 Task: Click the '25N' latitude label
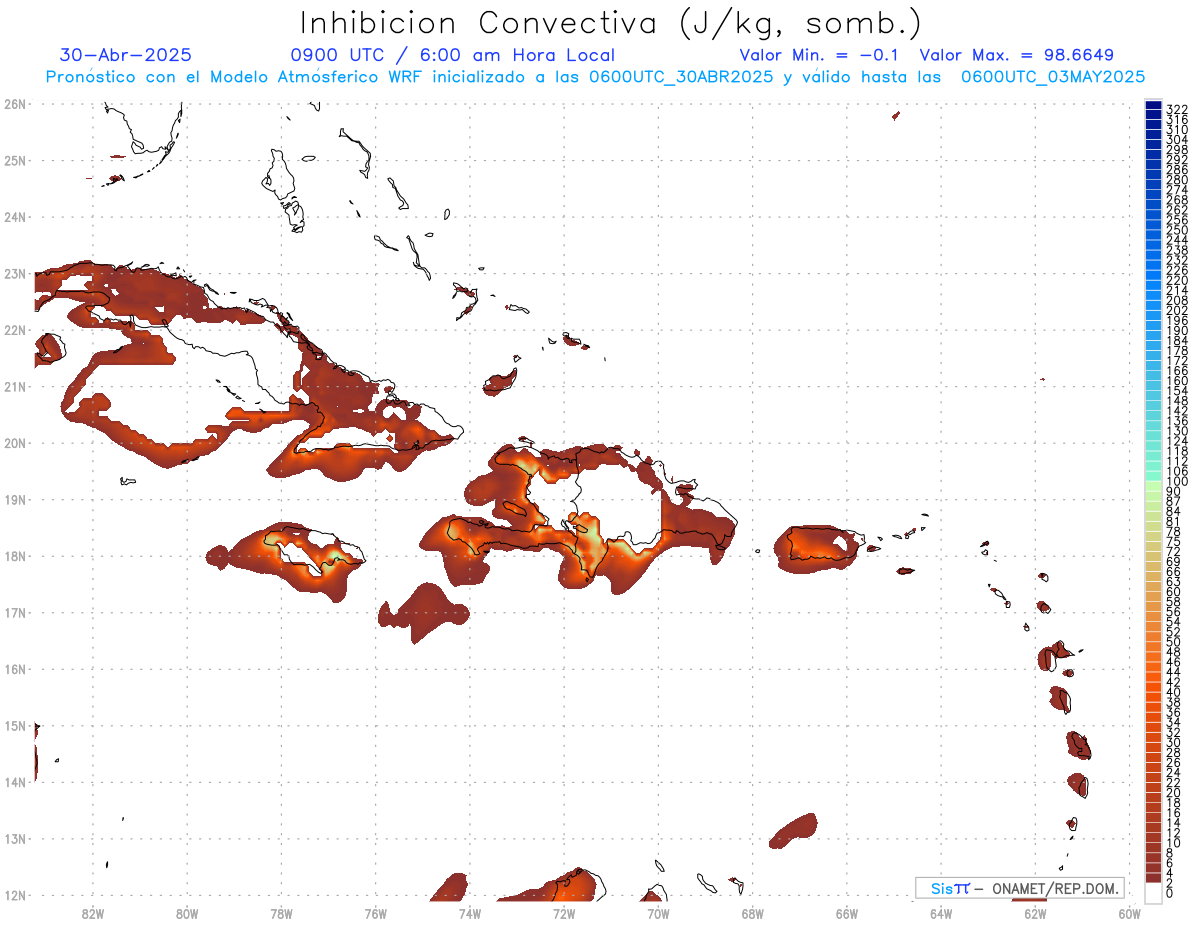tap(15, 160)
